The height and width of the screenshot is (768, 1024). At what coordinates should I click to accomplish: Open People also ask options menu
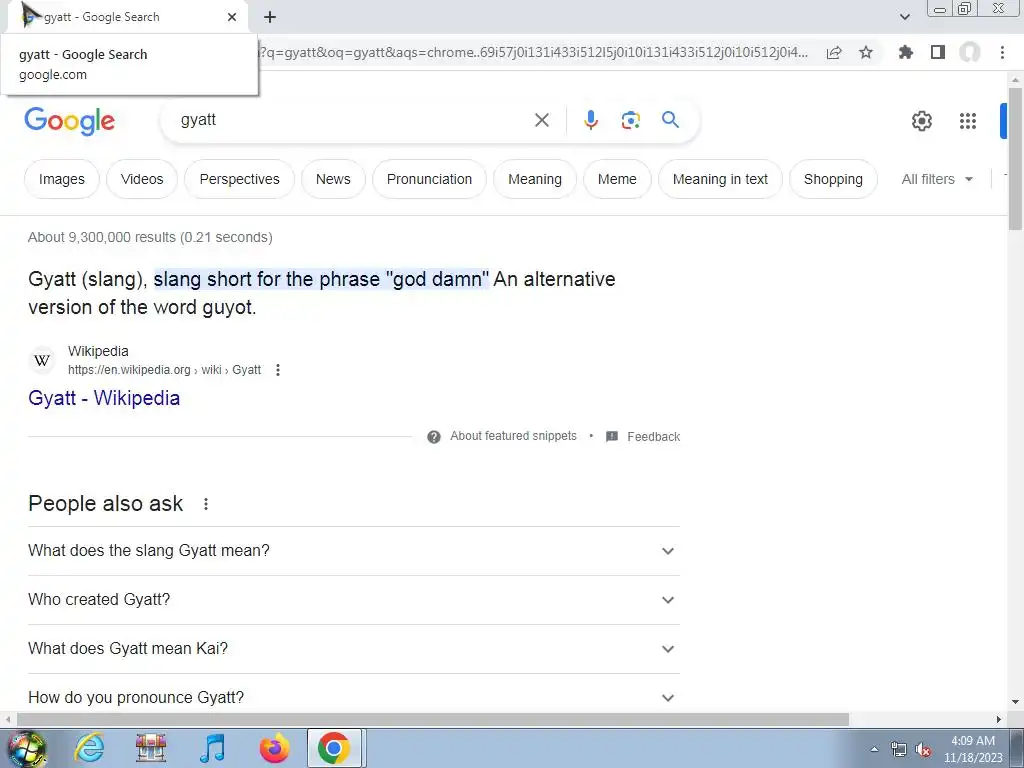[206, 504]
